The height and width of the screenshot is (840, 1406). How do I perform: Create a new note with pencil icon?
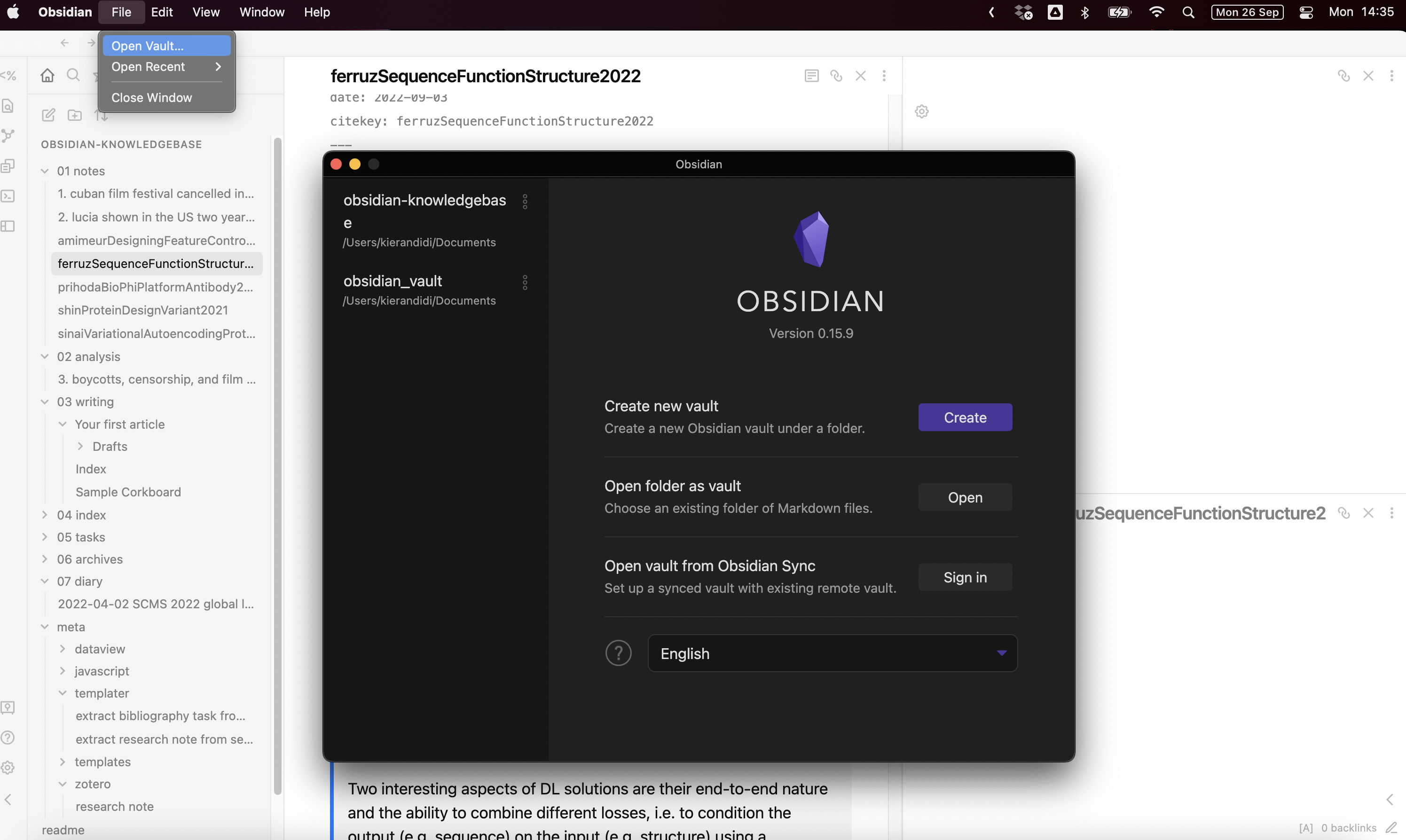pyautogui.click(x=49, y=115)
